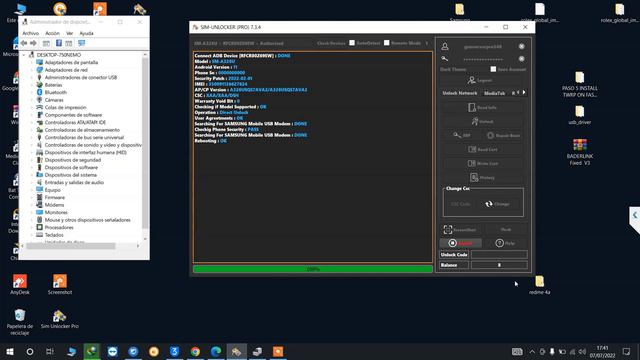Expand the Monitores node
The image size is (640, 360).
32,212
